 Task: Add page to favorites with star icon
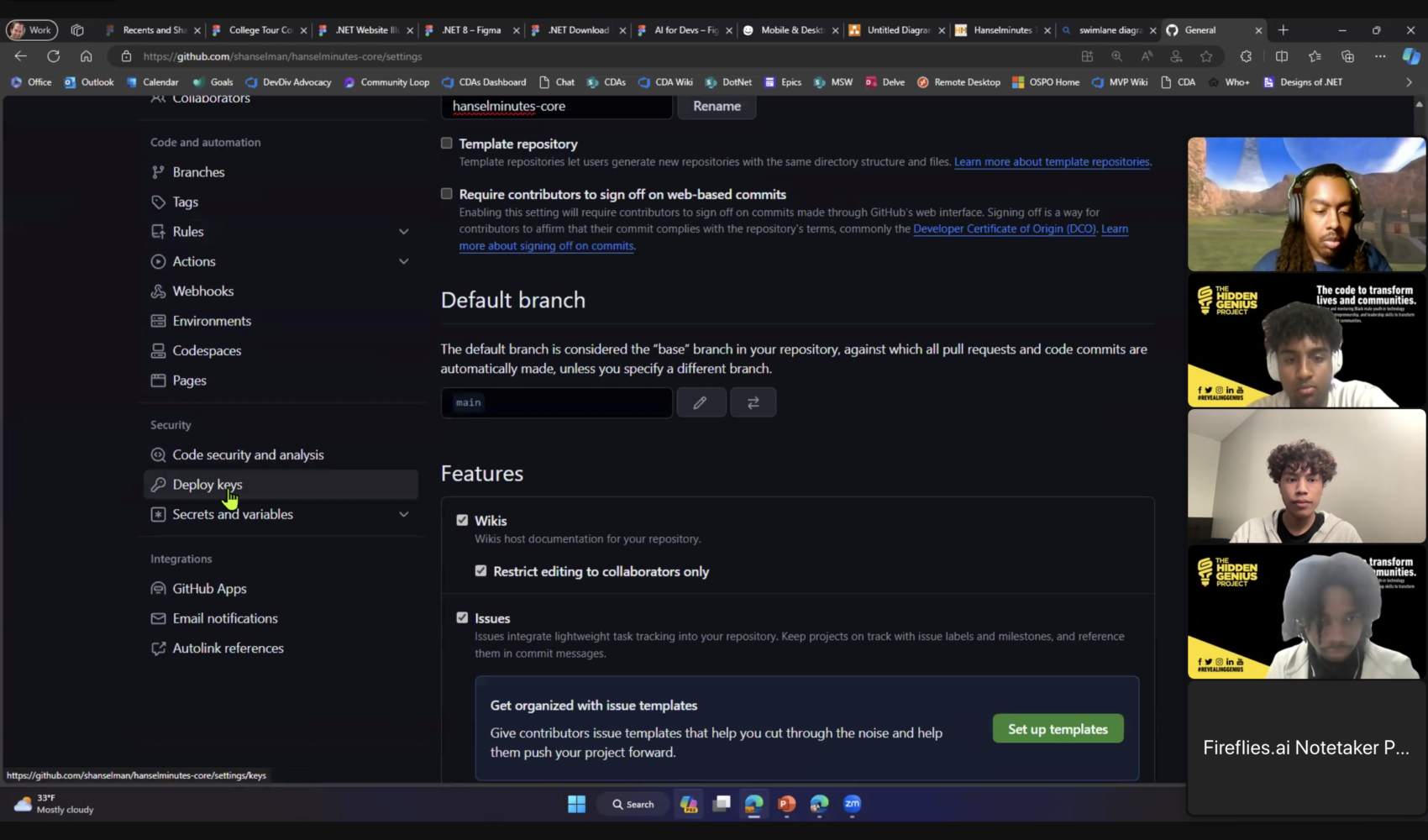pyautogui.click(x=1206, y=56)
